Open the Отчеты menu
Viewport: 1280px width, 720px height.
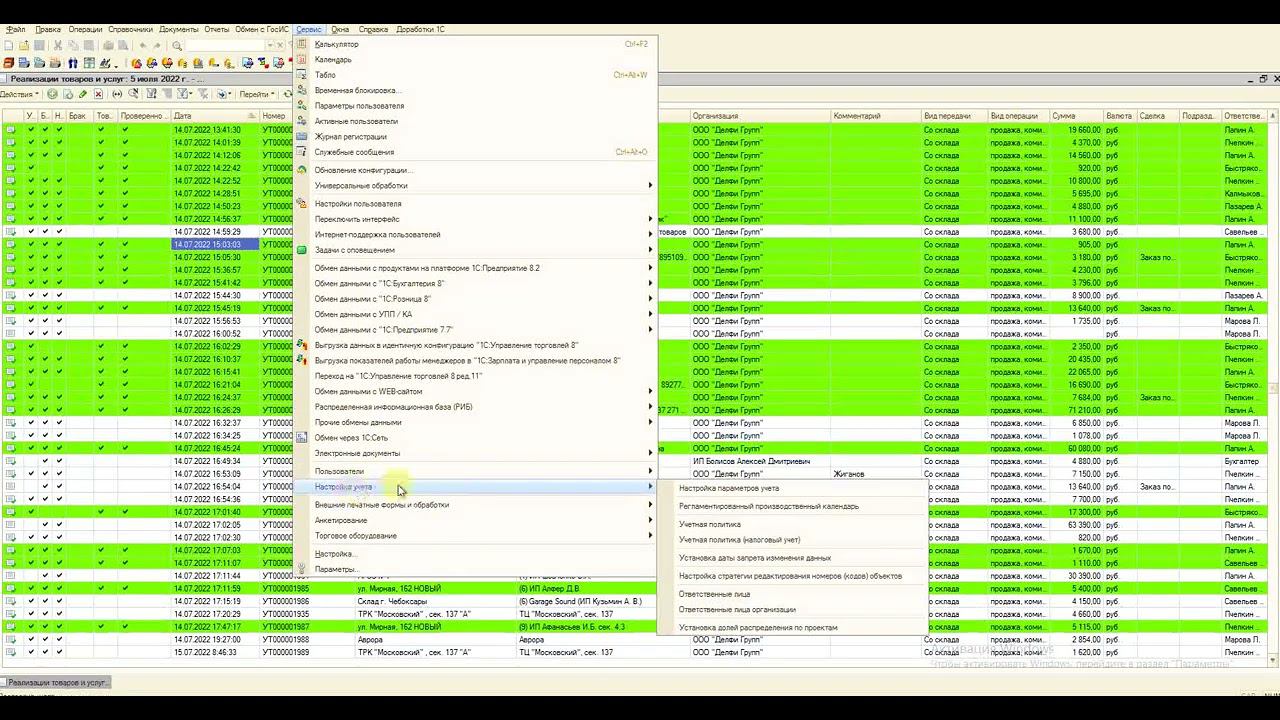[x=217, y=29]
